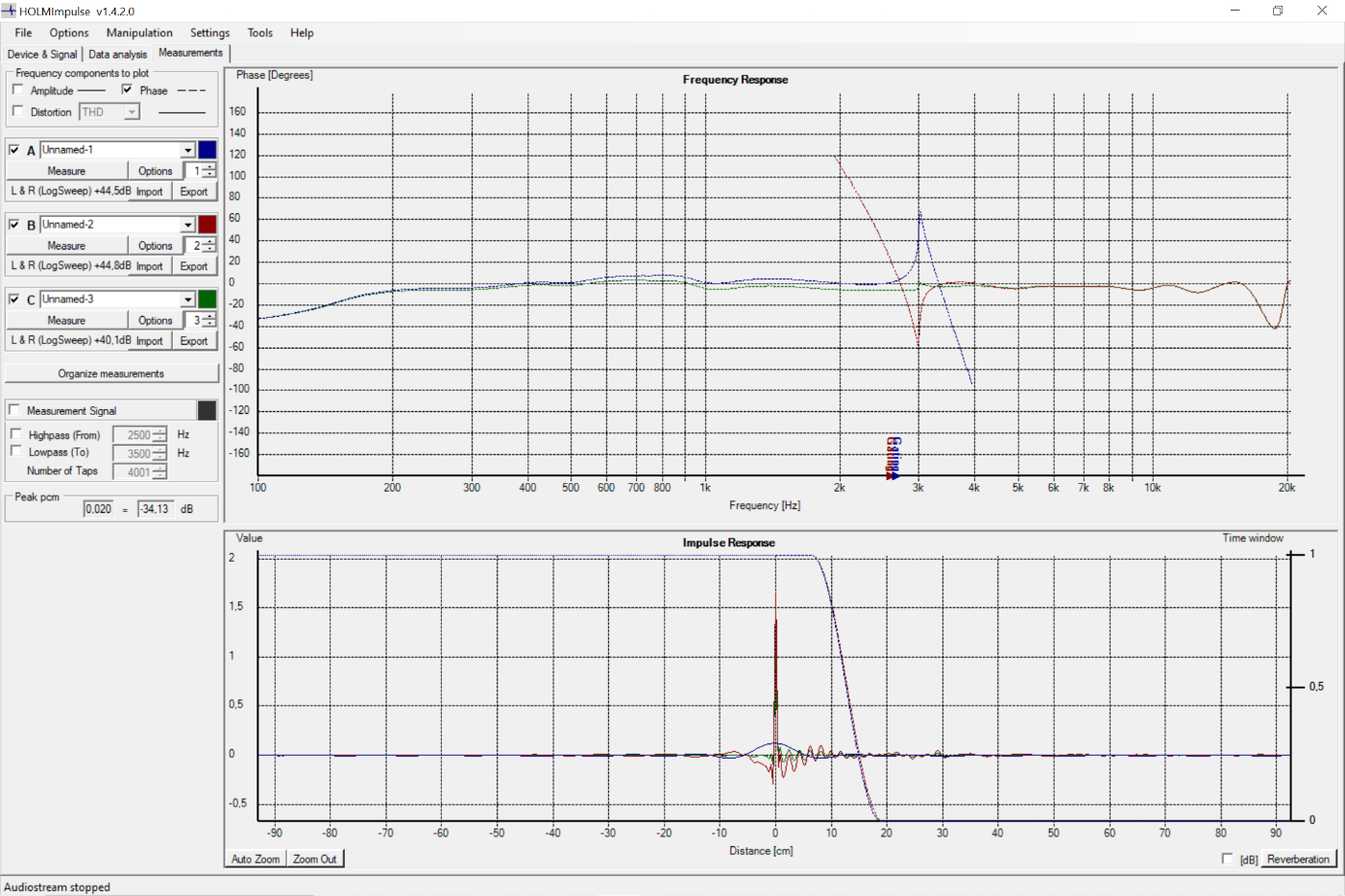Enable the Highpass (From) filter checkbox
The width and height of the screenshot is (1345, 896).
[x=16, y=435]
